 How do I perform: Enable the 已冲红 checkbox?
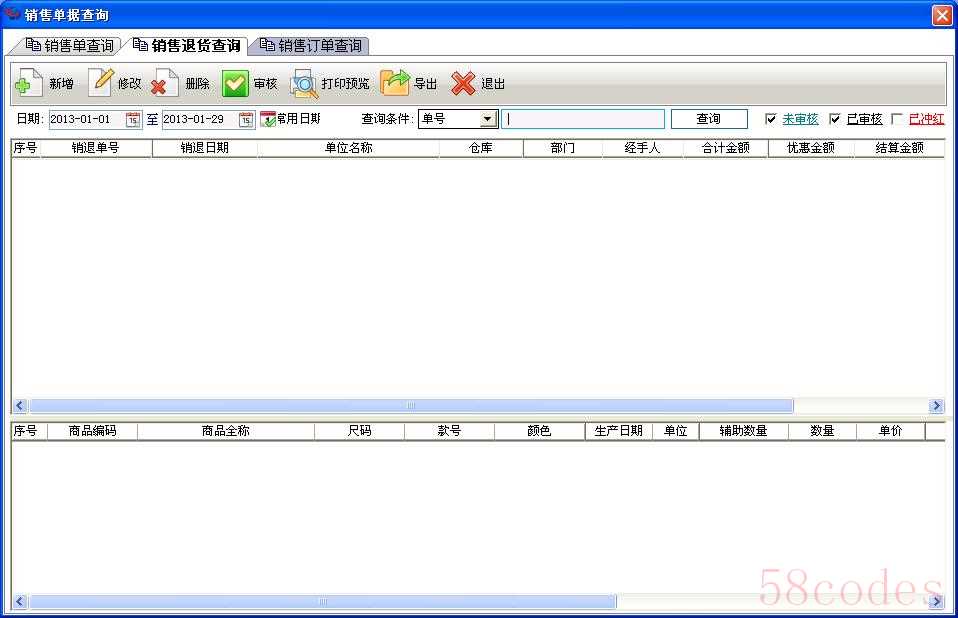point(897,119)
